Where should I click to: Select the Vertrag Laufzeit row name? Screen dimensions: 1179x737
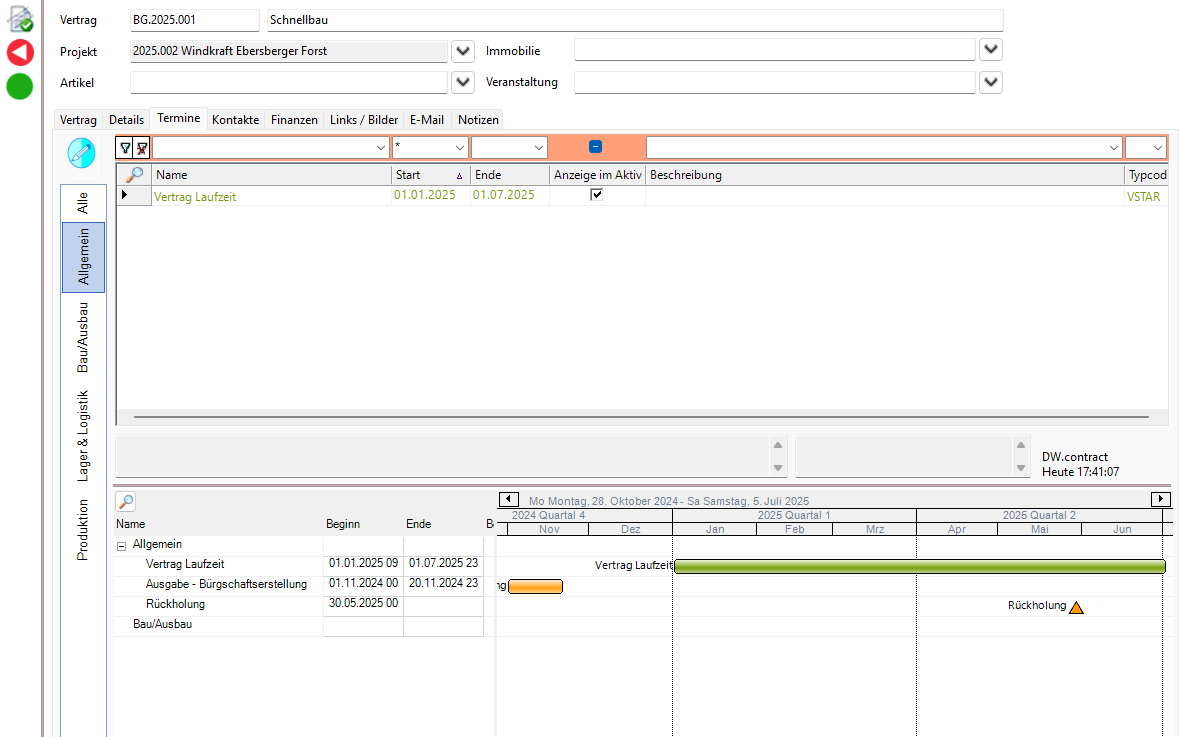pyautogui.click(x=195, y=196)
